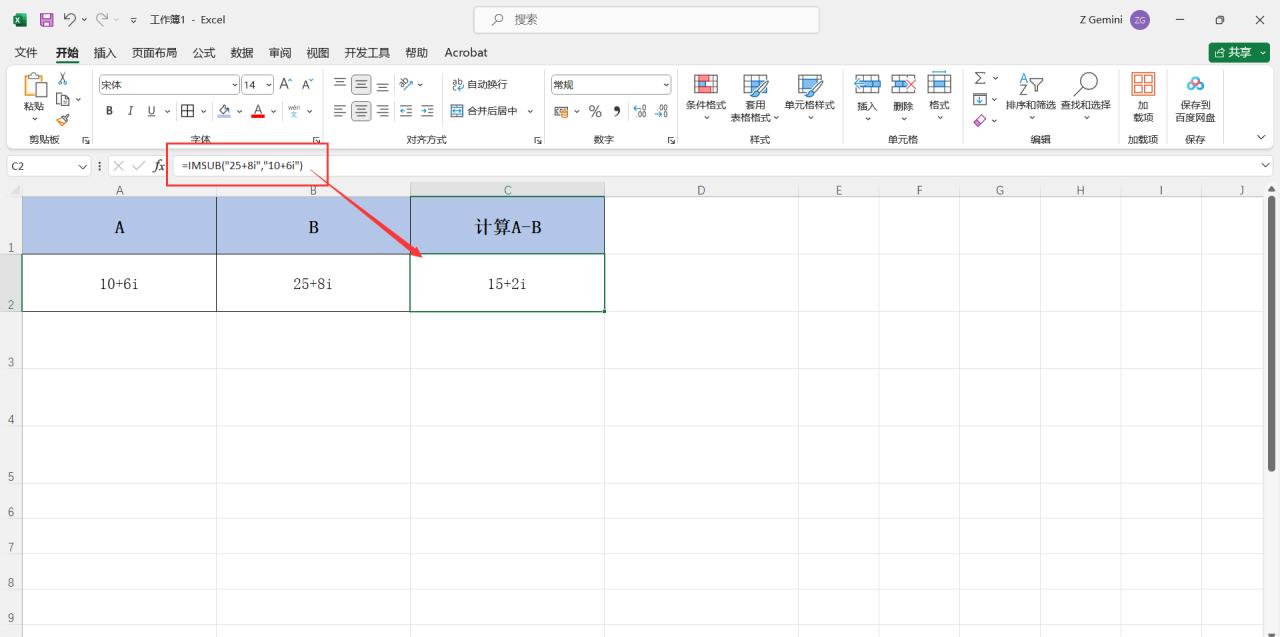Click the Decrease Indent icon
The image size is (1280, 637).
click(406, 111)
